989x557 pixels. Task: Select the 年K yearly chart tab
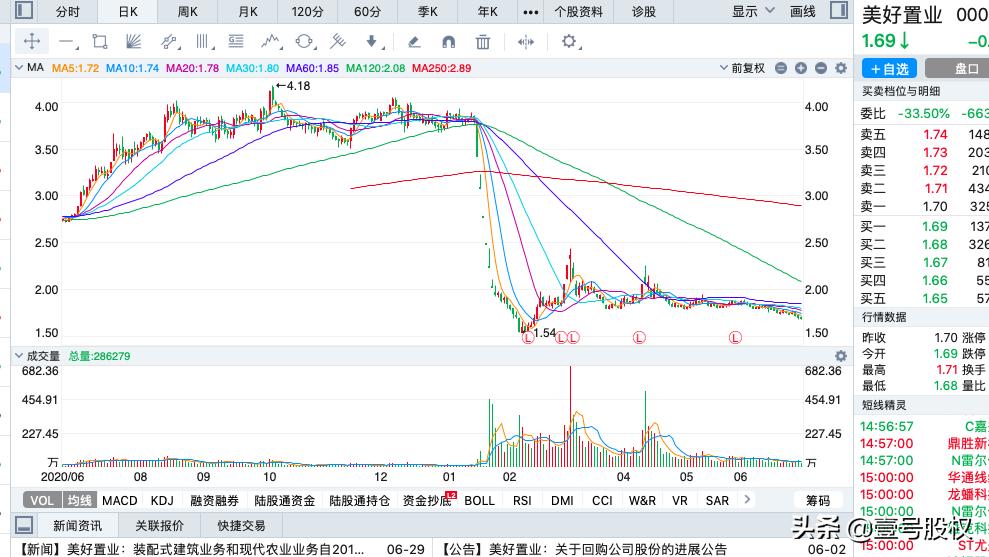click(488, 11)
